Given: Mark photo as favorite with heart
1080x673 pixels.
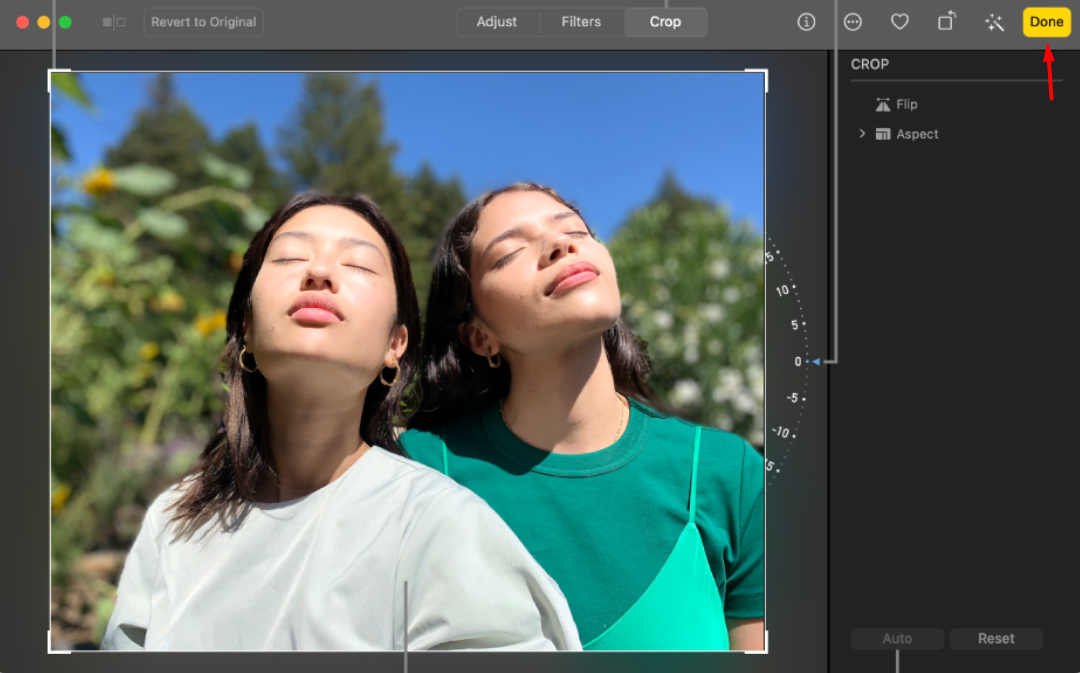Looking at the screenshot, I should pyautogui.click(x=900, y=22).
